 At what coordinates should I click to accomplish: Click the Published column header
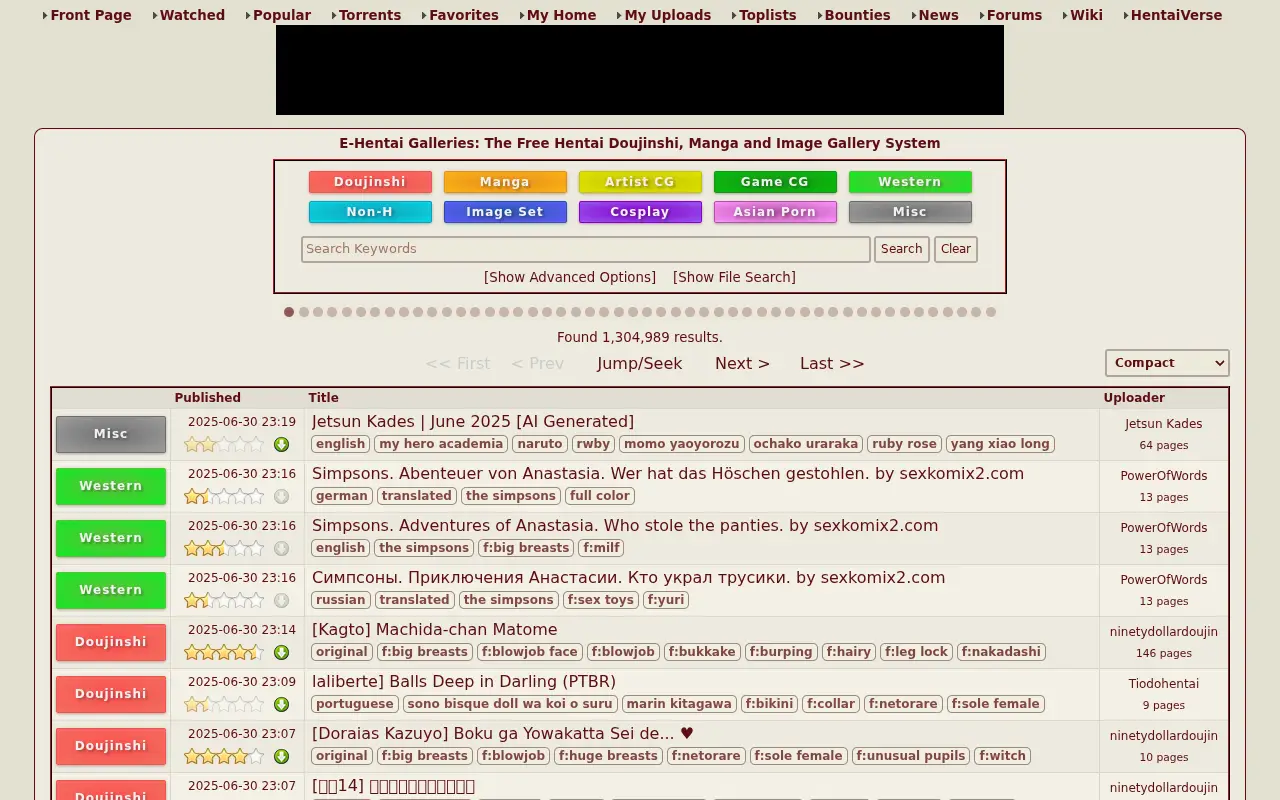click(208, 398)
